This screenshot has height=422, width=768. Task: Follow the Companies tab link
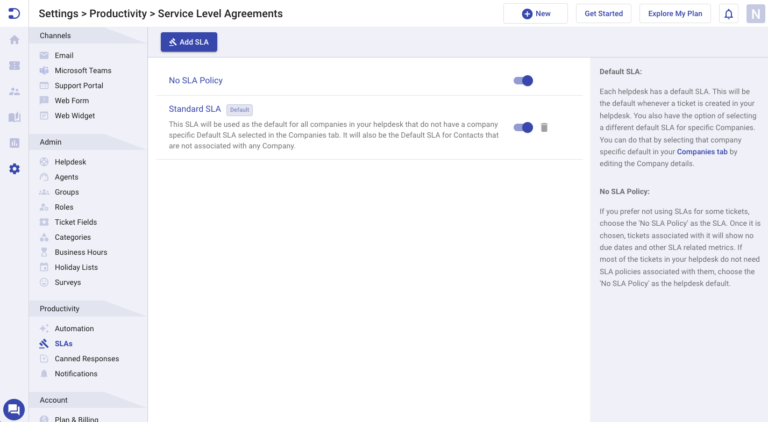pos(702,152)
